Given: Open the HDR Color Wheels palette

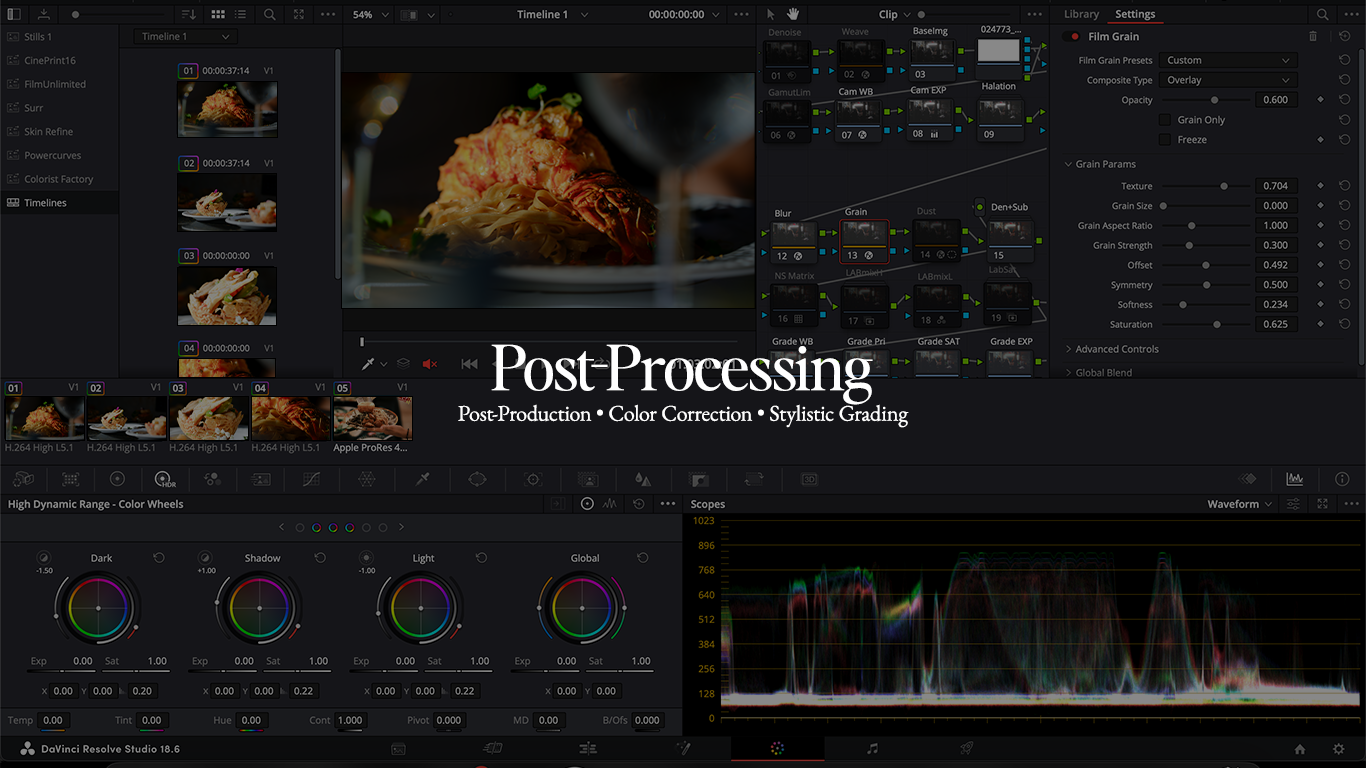Looking at the screenshot, I should pos(164,479).
